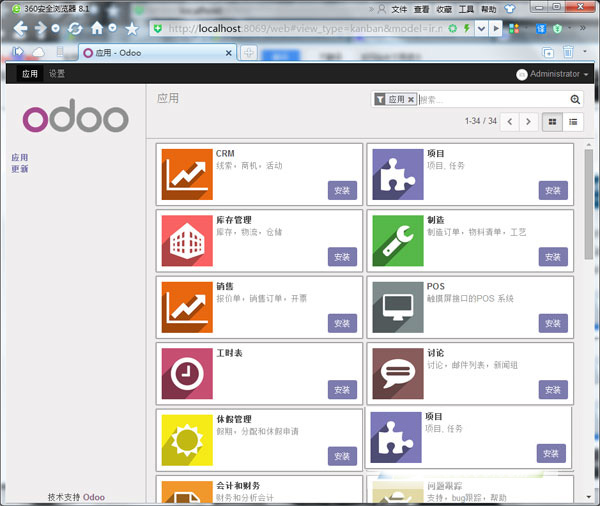
Task: Open the tab bar options dropdown
Action: click(x=585, y=51)
